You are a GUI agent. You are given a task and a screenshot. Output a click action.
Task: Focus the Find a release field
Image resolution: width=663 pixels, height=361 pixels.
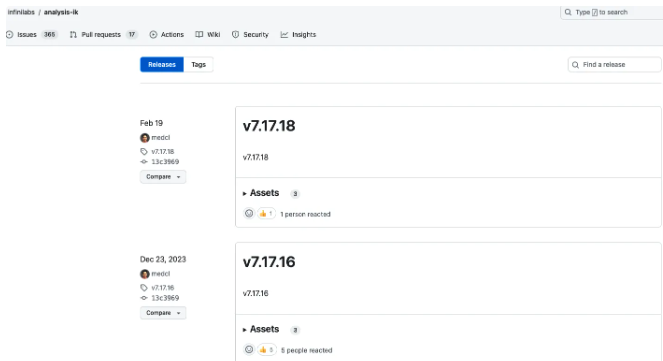(x=615, y=65)
